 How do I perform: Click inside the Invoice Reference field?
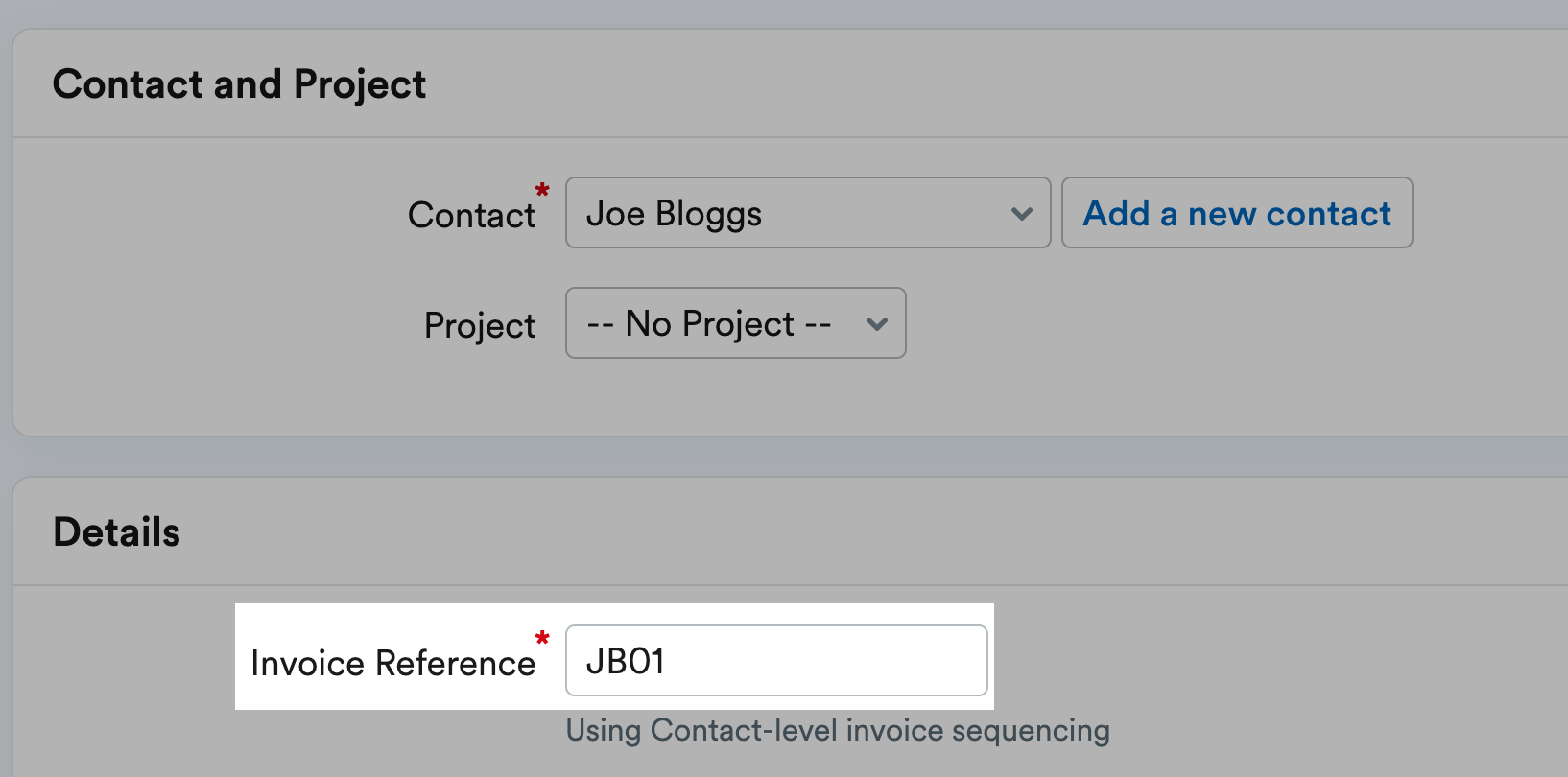point(775,661)
